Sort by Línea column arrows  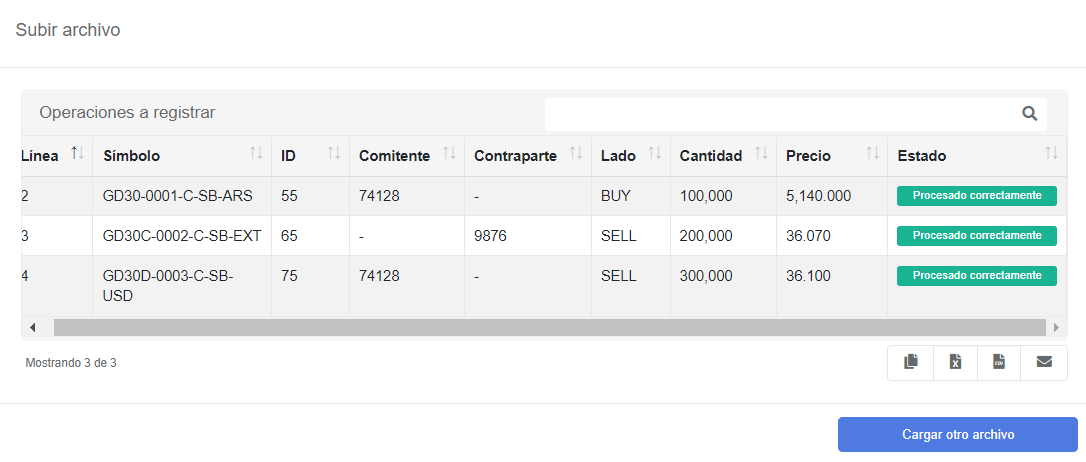point(77,154)
